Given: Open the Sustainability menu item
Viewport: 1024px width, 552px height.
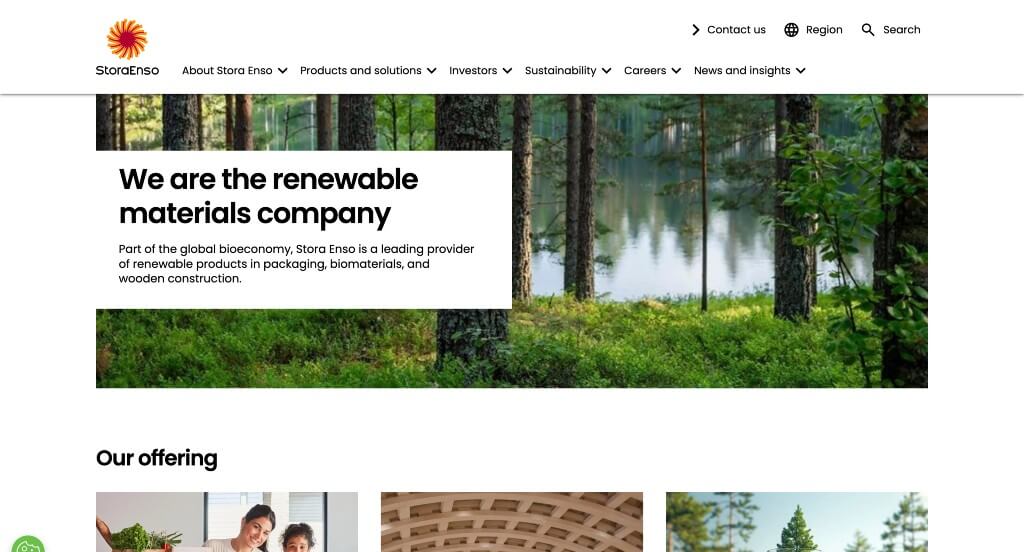Looking at the screenshot, I should (x=560, y=71).
